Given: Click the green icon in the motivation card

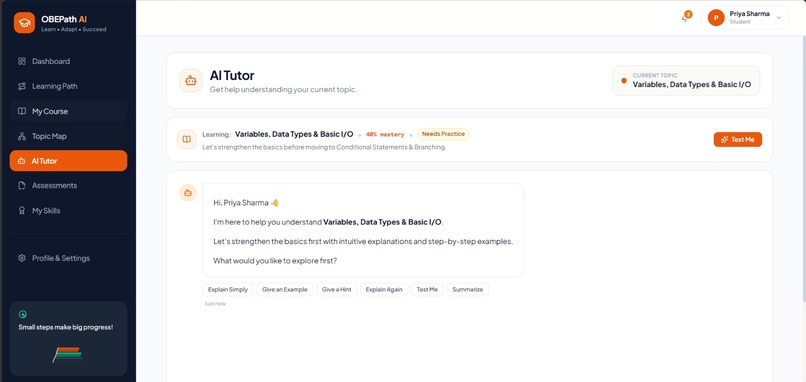Looking at the screenshot, I should (23, 315).
